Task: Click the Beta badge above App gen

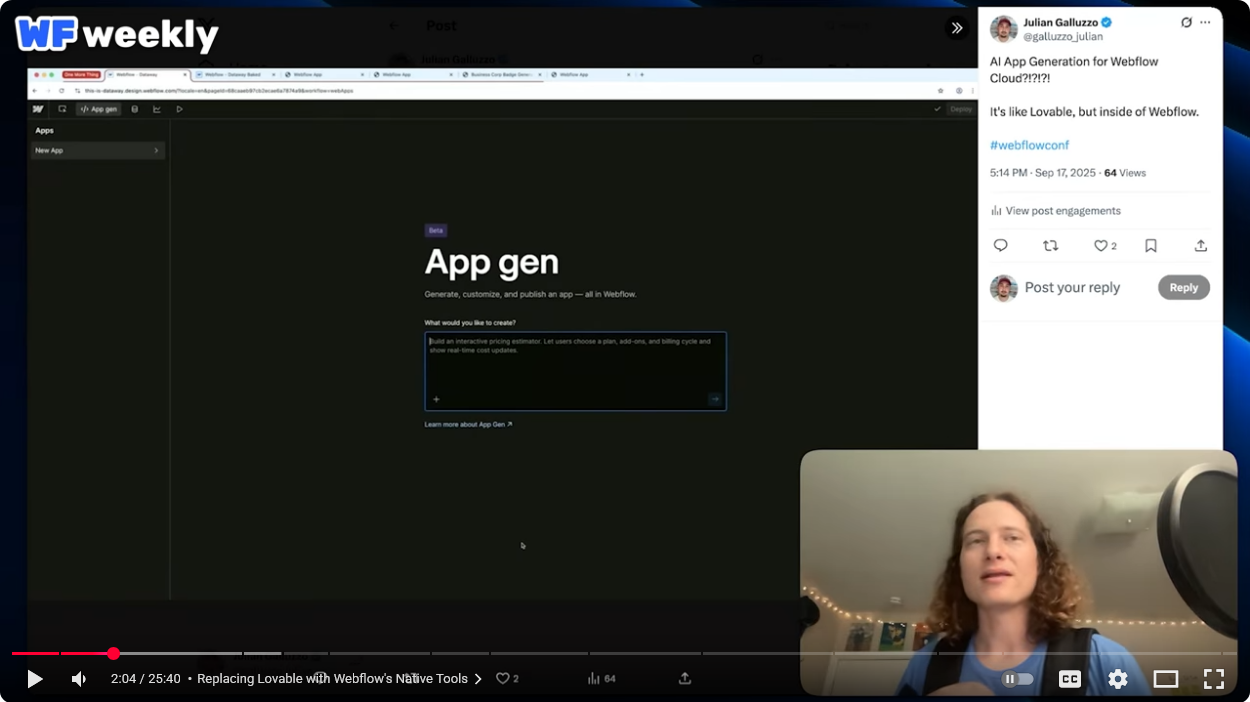Action: pos(435,230)
